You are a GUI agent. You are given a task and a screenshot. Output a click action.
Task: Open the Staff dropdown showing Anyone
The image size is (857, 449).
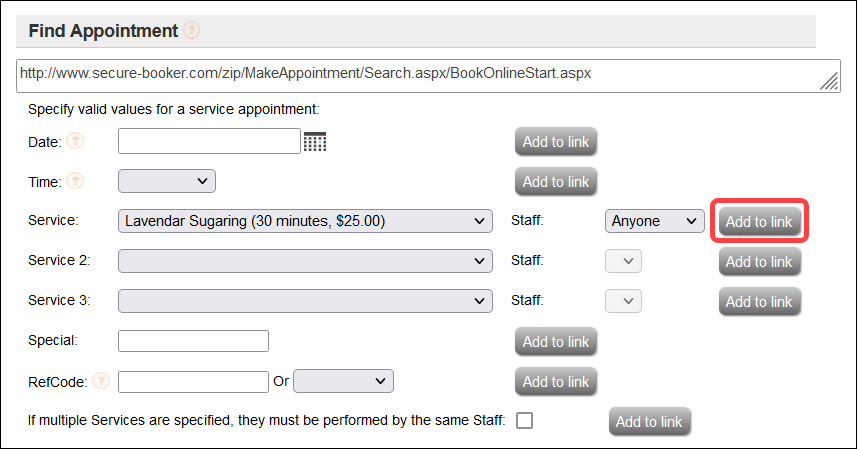pyautogui.click(x=654, y=221)
